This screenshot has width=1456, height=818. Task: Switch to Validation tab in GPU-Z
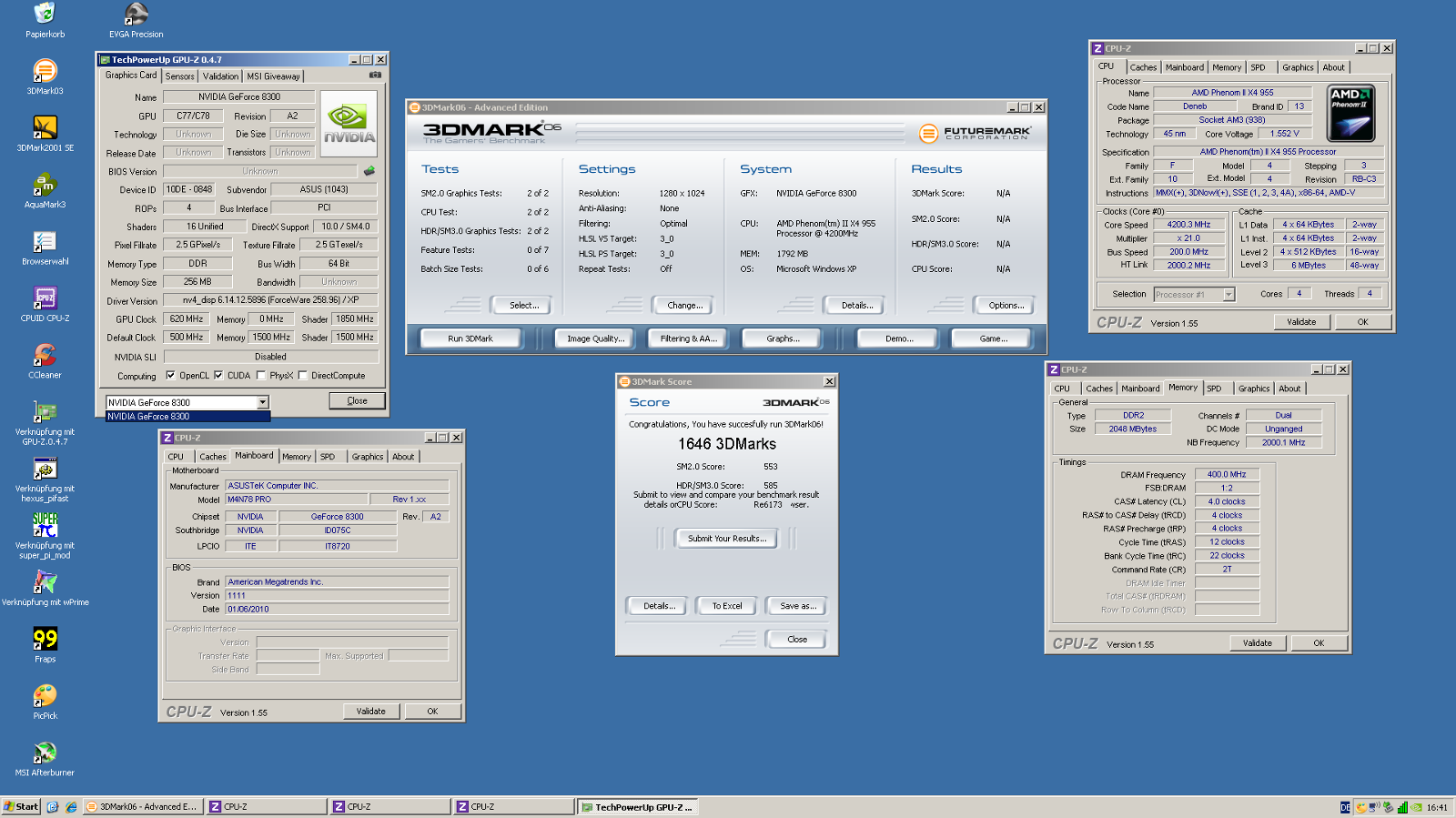pyautogui.click(x=220, y=76)
